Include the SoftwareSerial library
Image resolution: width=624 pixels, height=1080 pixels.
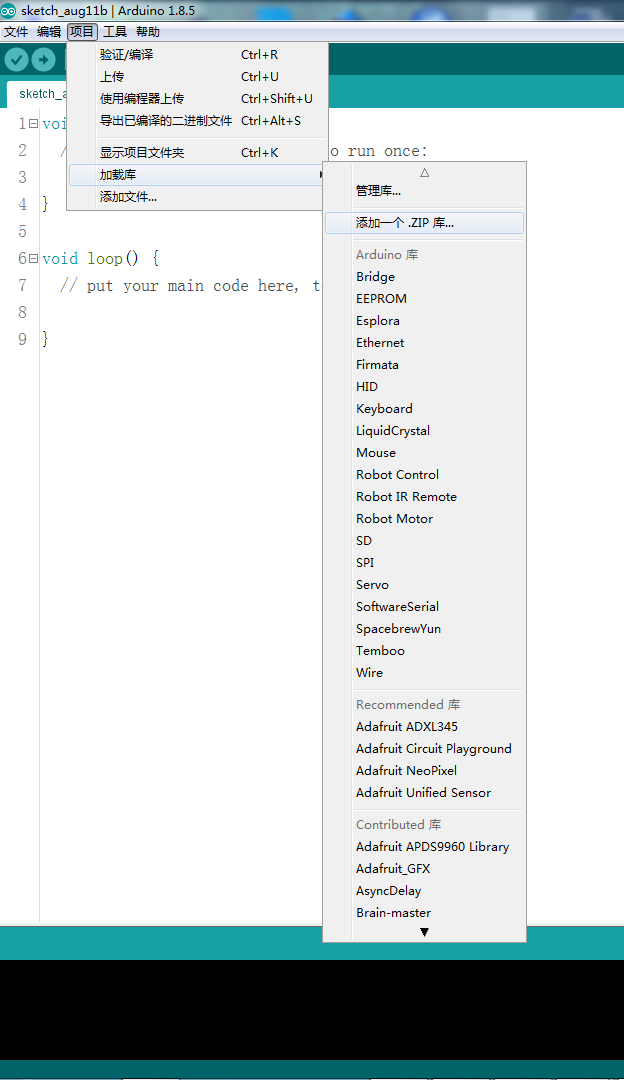[x=424, y=608]
